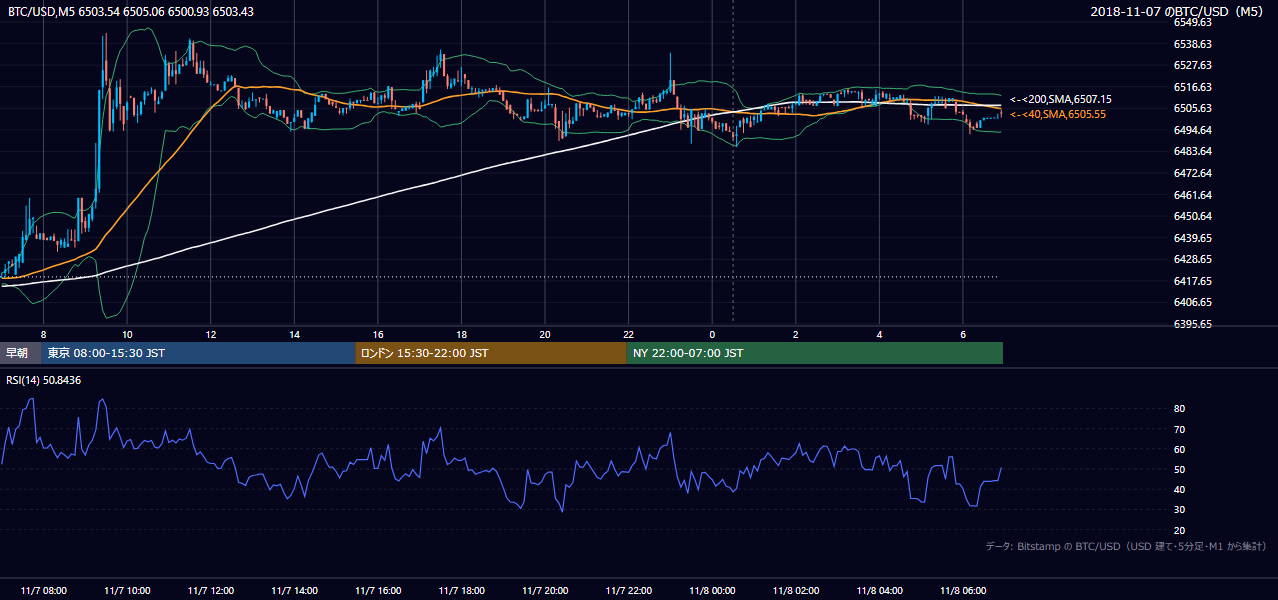Click the 11/7 16:00 date label

[x=378, y=590]
